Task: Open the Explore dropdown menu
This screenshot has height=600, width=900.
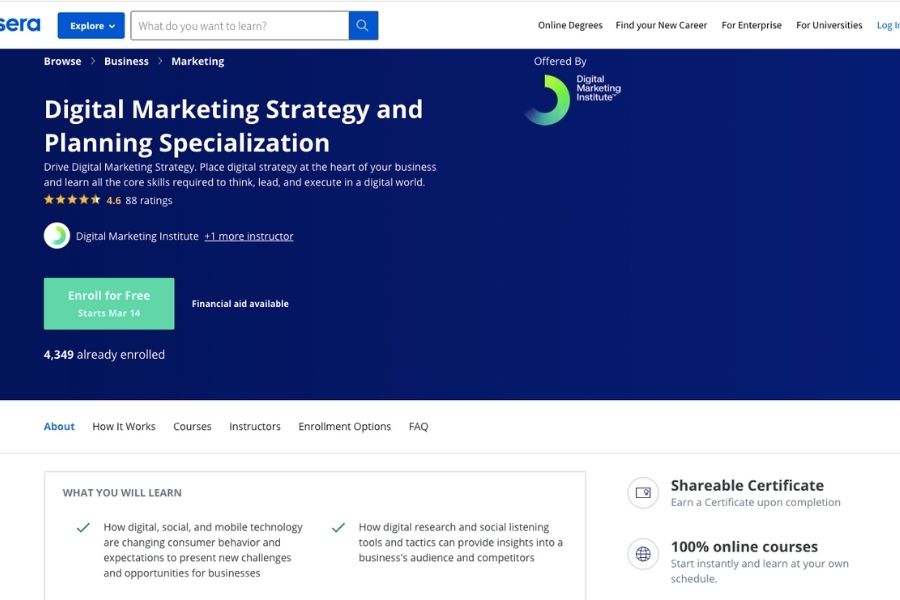Action: [91, 26]
